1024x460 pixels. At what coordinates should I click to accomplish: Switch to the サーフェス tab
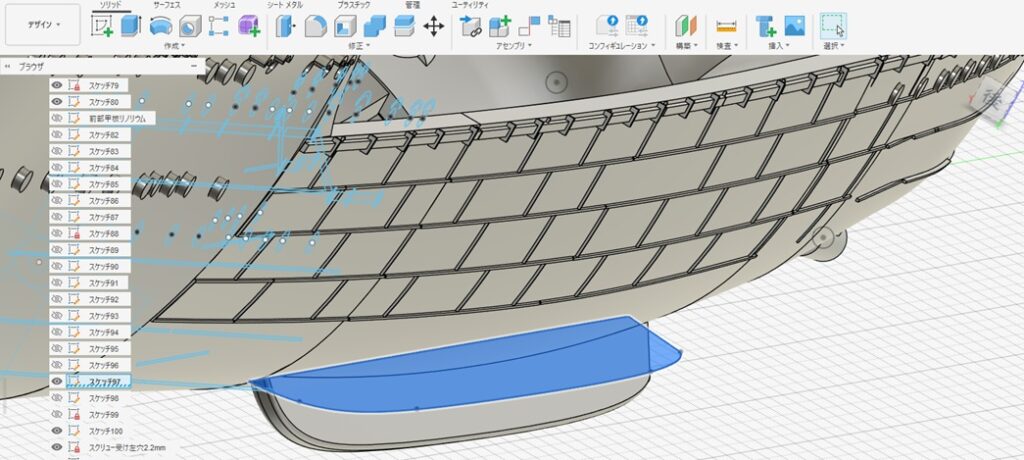[x=166, y=5]
